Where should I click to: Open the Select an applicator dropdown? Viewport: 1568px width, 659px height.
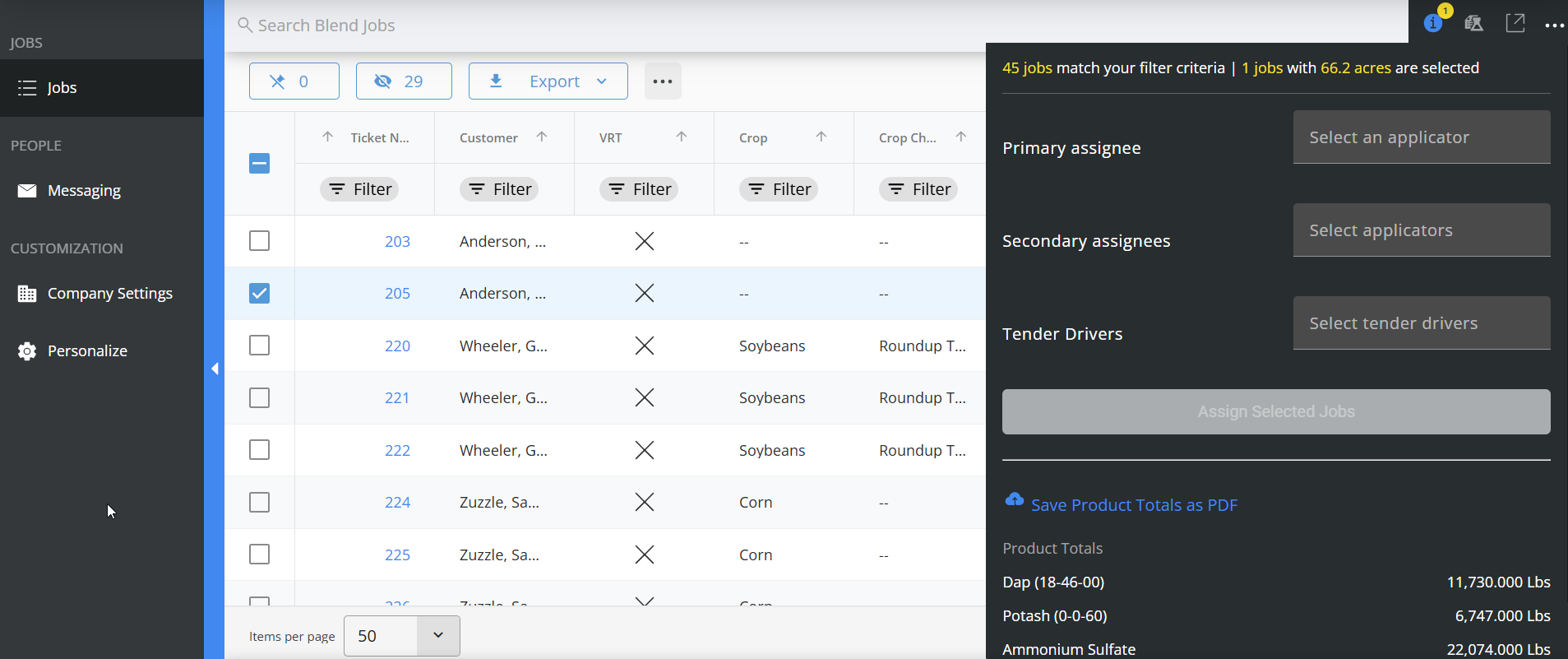[1421, 137]
